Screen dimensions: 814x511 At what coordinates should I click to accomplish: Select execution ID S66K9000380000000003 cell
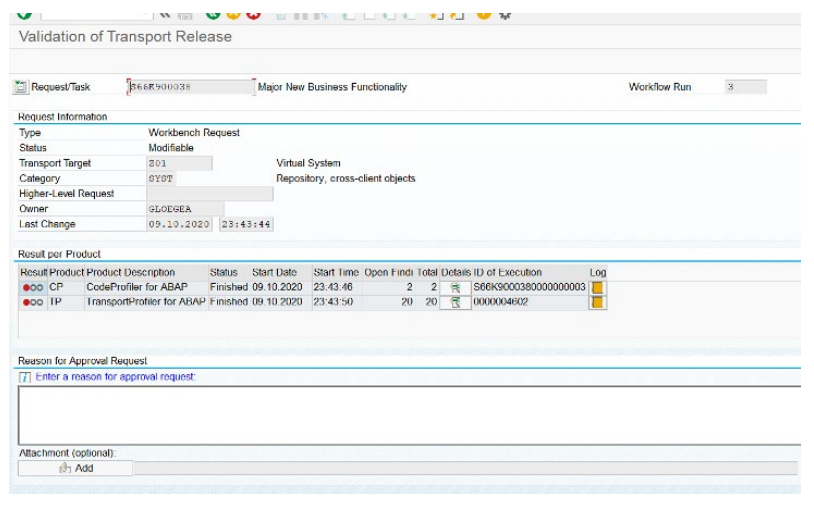click(529, 288)
